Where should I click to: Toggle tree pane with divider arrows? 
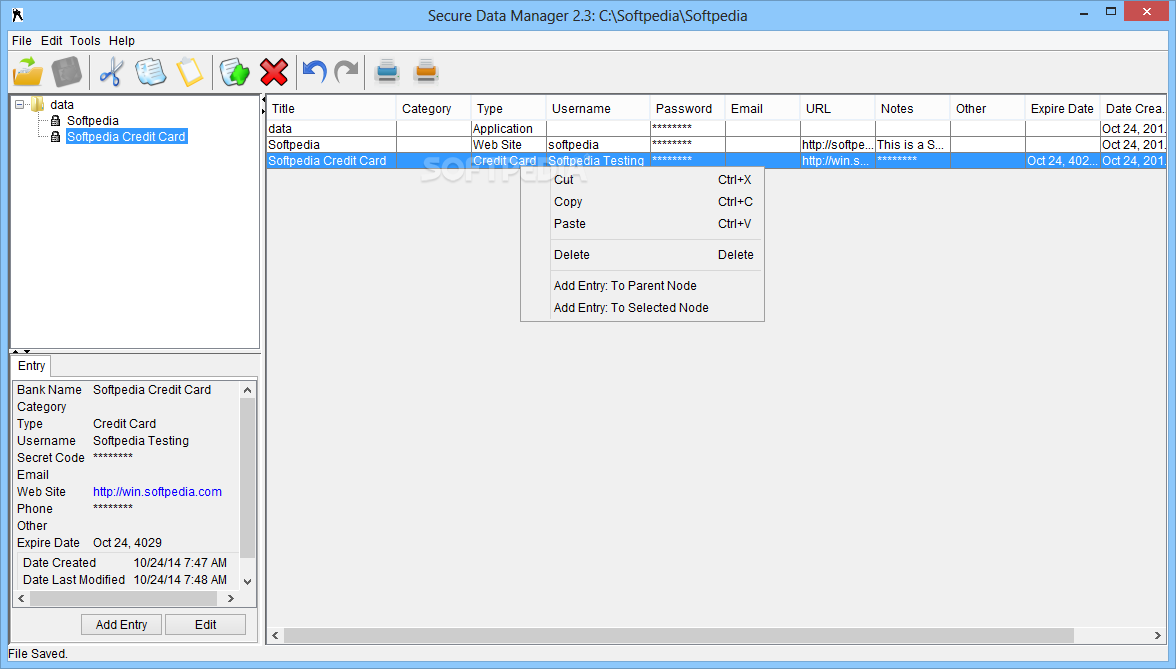tap(21, 351)
